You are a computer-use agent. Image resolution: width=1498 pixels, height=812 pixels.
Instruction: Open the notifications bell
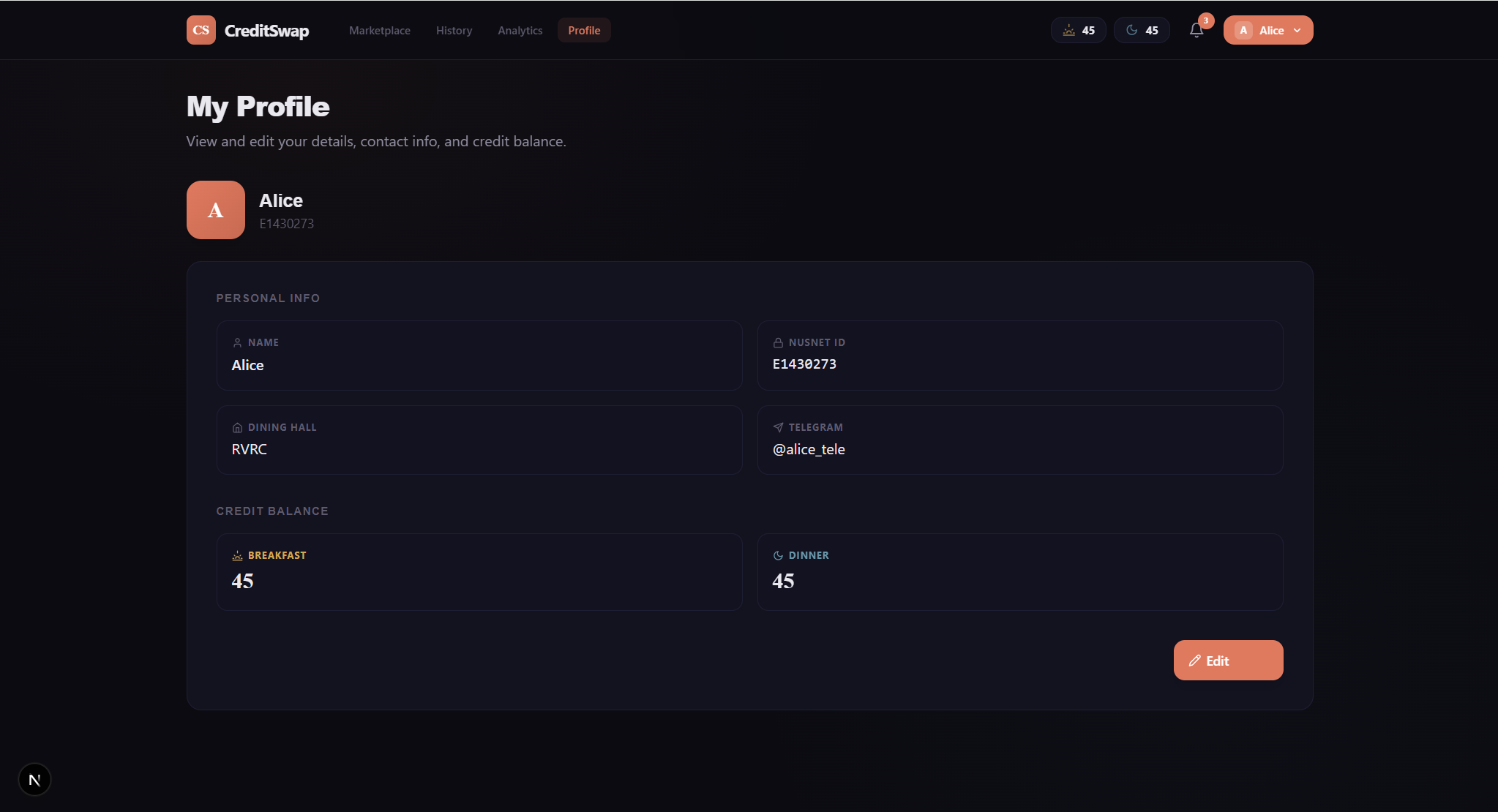(1196, 30)
